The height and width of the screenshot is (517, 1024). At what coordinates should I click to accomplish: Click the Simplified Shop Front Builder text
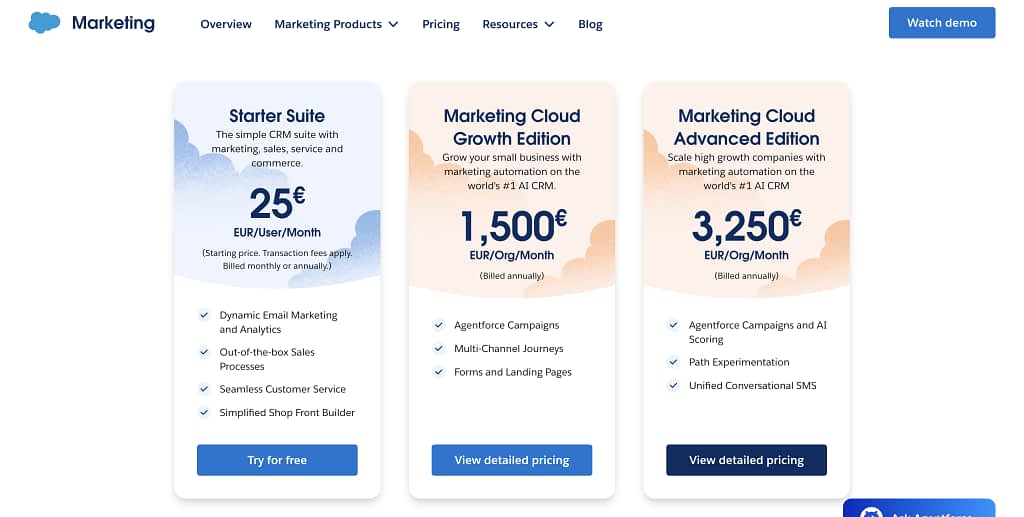[287, 413]
